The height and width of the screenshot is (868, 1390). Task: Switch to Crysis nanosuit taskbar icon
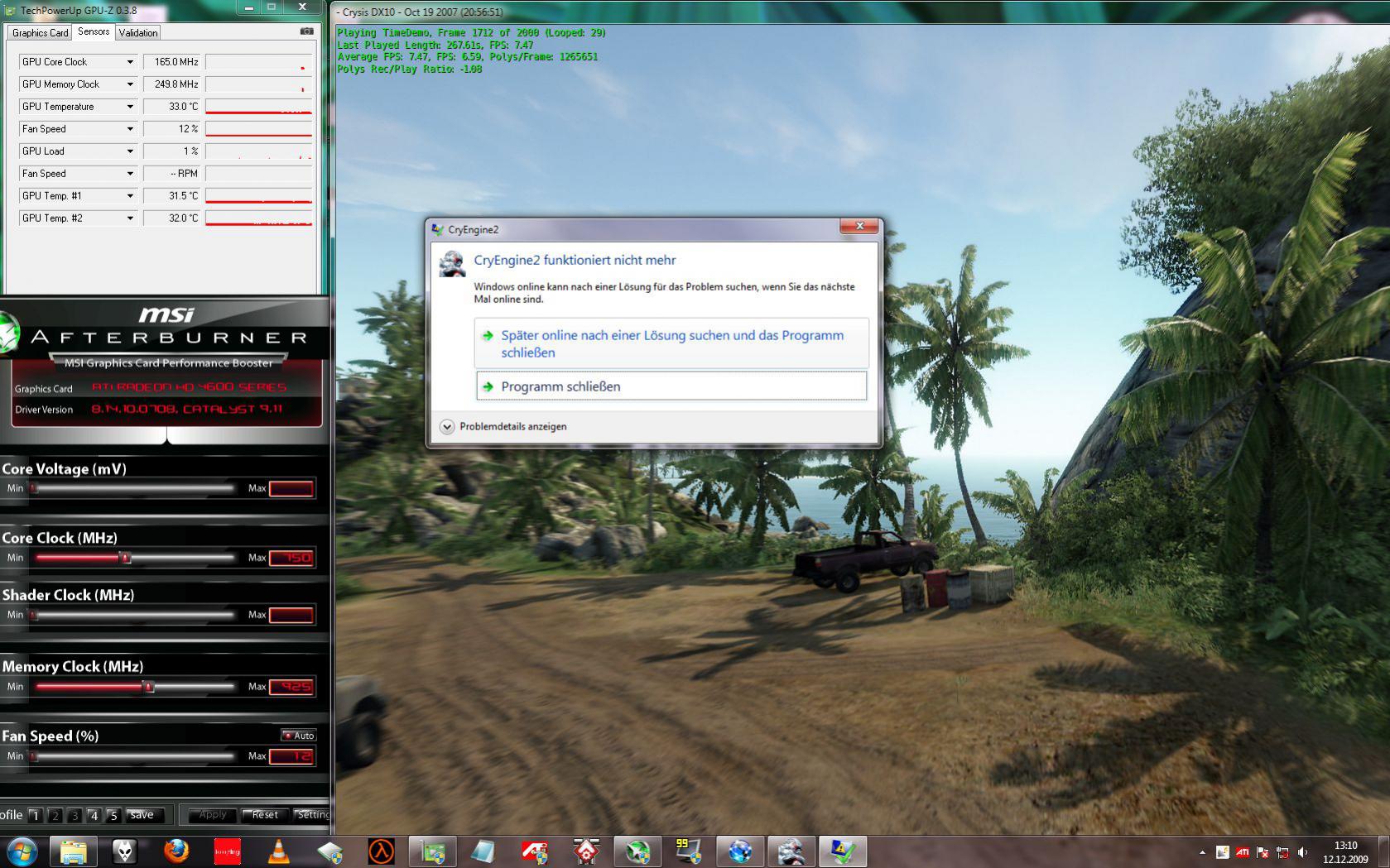click(x=791, y=851)
